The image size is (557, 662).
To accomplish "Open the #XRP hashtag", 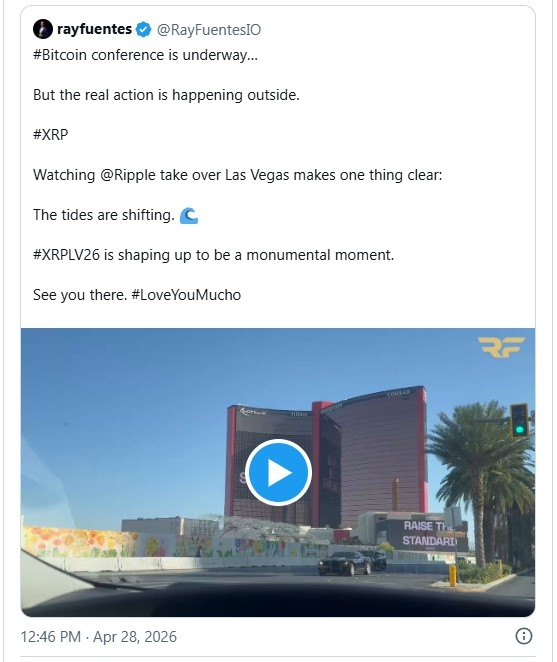I will [x=51, y=135].
